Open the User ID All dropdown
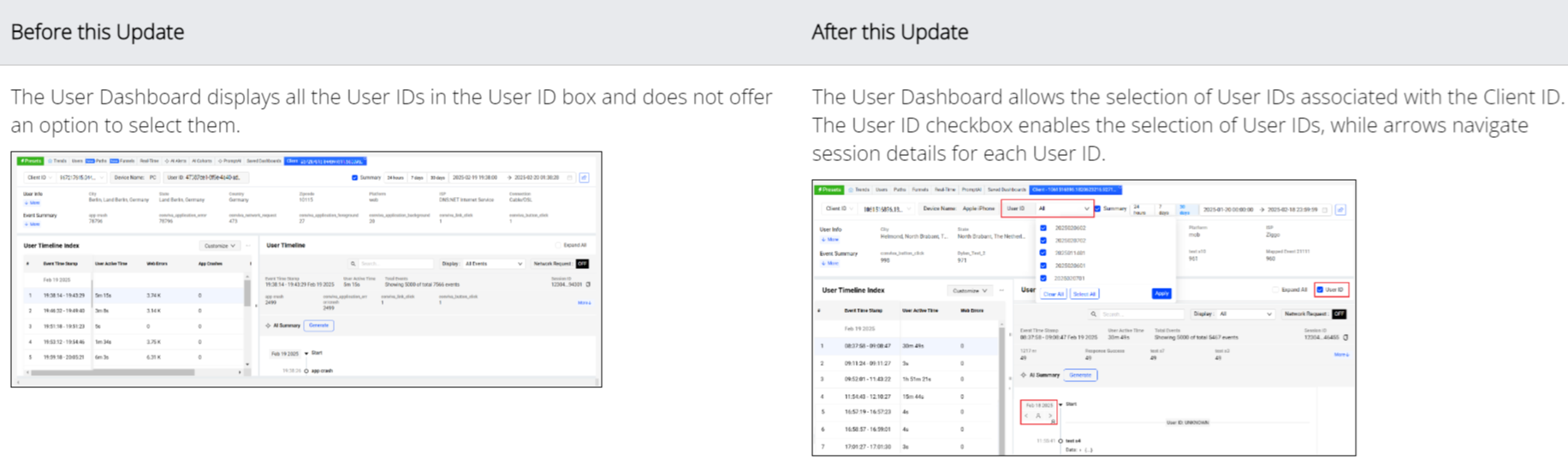The image size is (1568, 466). [1064, 208]
